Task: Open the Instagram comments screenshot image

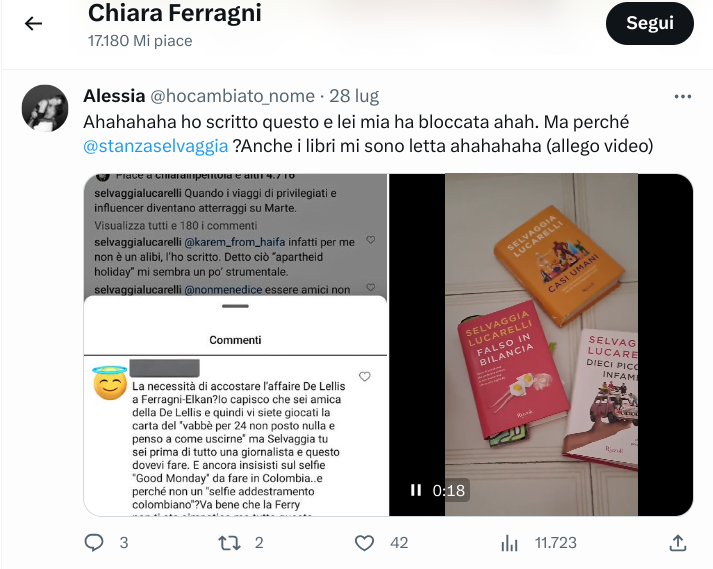Action: 236,345
